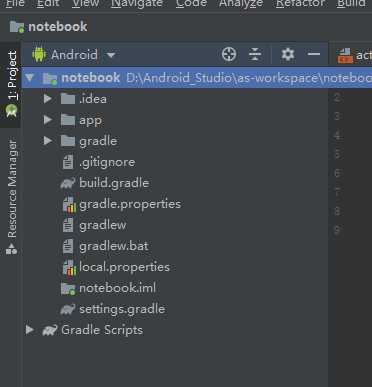Open the View menu
This screenshot has height=387, width=372.
[x=85, y=3]
